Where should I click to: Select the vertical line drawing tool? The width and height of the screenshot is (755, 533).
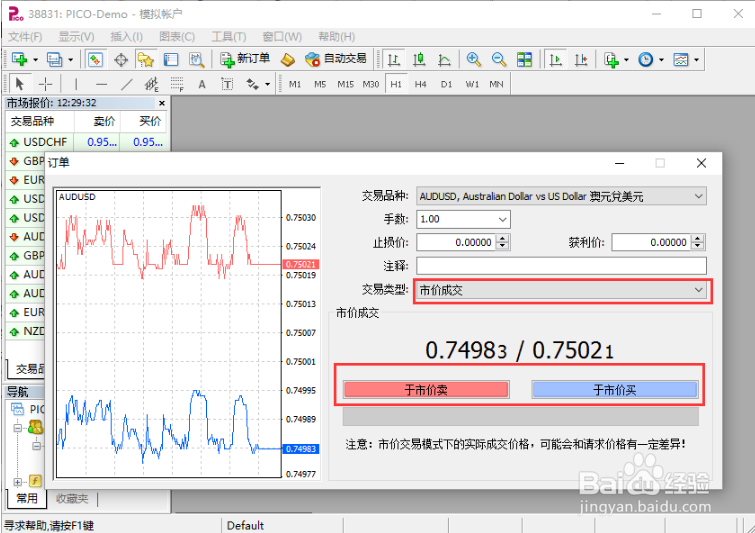coord(76,84)
